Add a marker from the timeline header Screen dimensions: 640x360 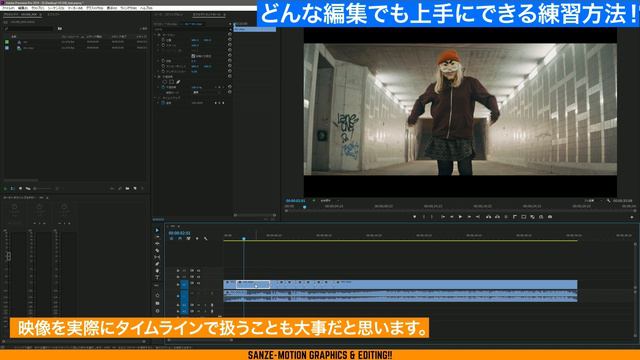click(x=197, y=238)
